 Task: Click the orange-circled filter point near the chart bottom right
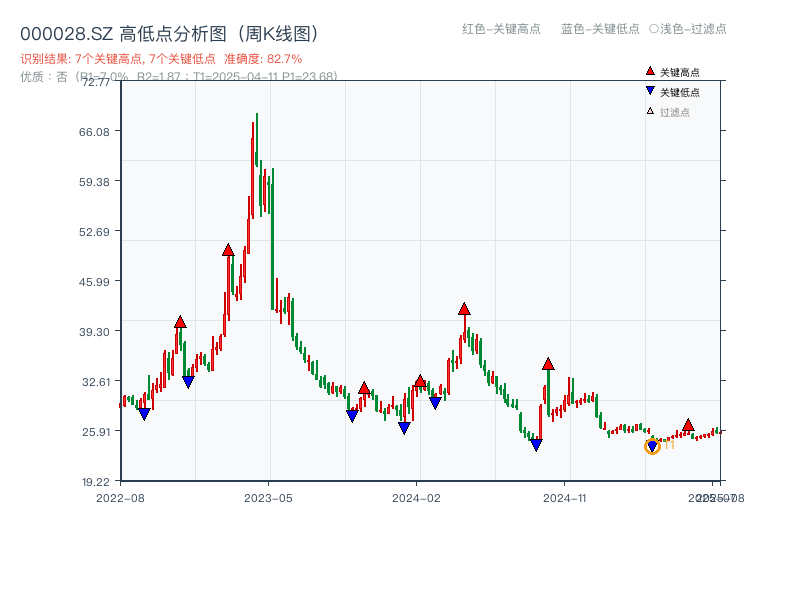pyautogui.click(x=650, y=448)
